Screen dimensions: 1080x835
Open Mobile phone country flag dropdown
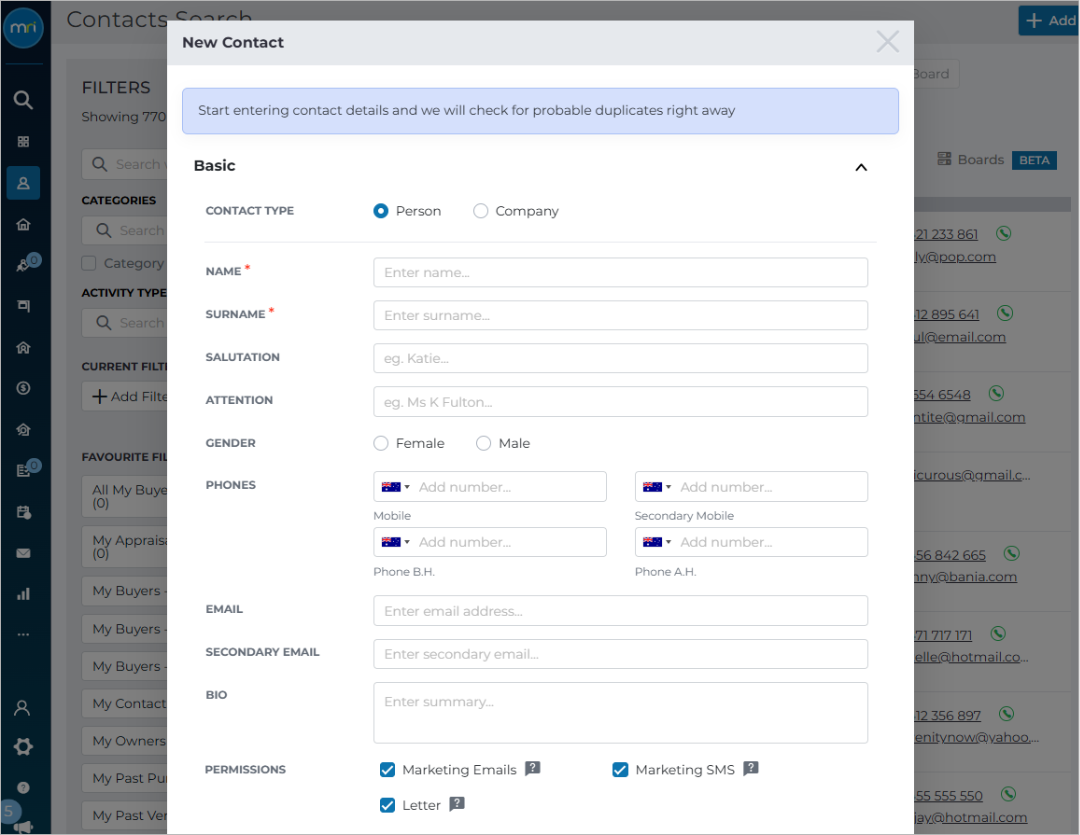point(395,487)
